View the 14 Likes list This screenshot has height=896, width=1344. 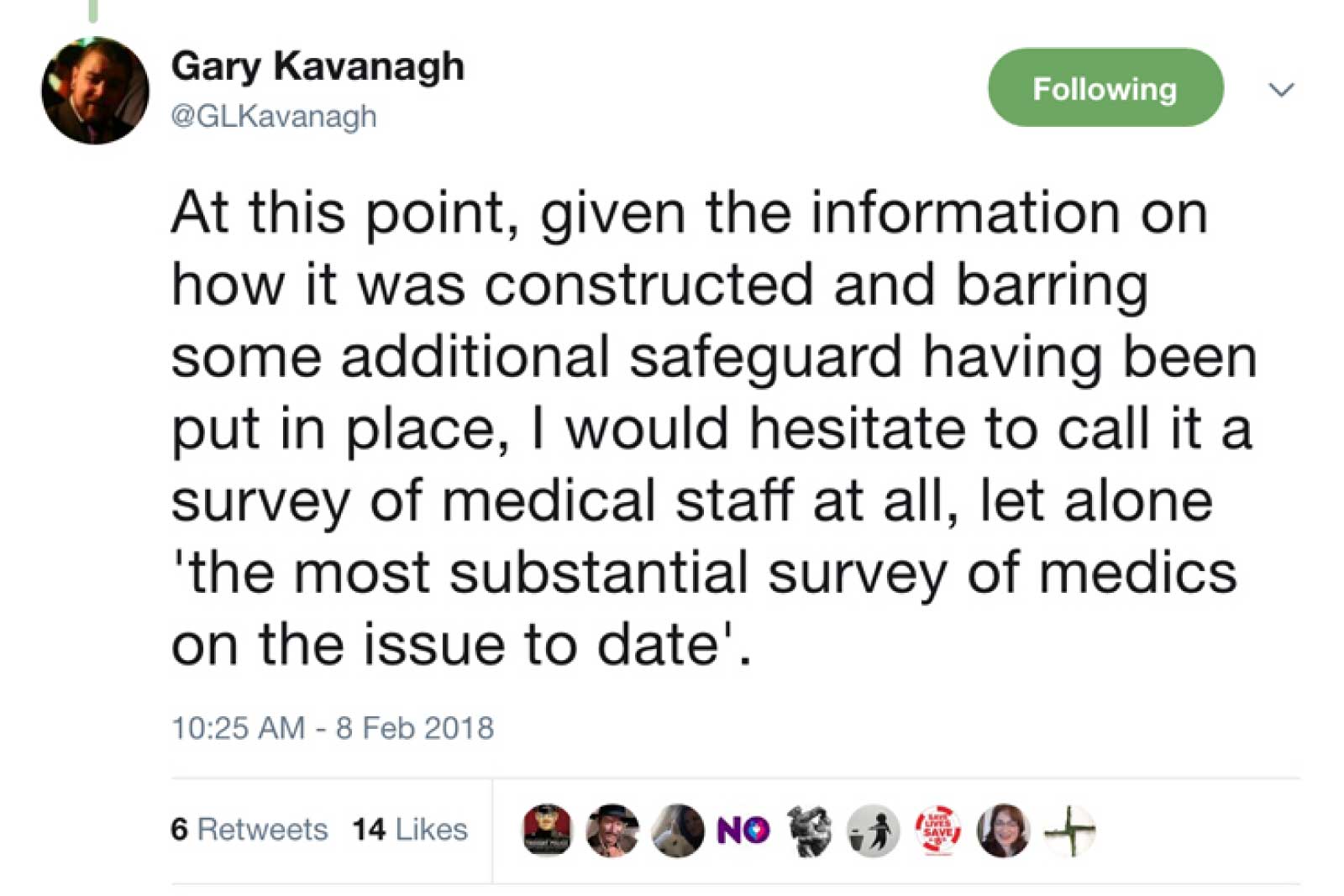tap(410, 830)
